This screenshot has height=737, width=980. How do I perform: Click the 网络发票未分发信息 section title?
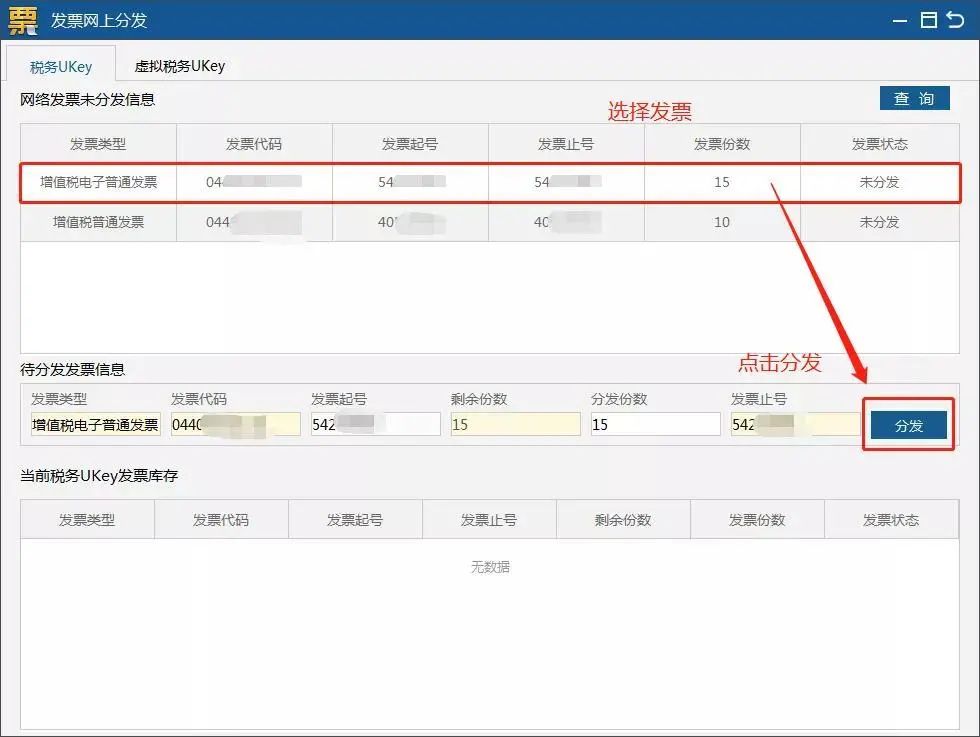pyautogui.click(x=88, y=99)
